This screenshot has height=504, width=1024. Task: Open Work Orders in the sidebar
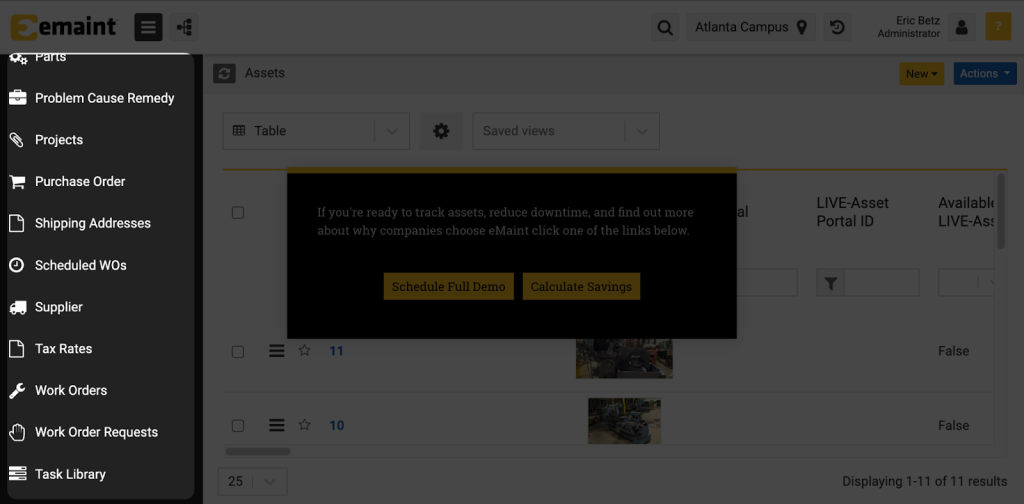[71, 390]
